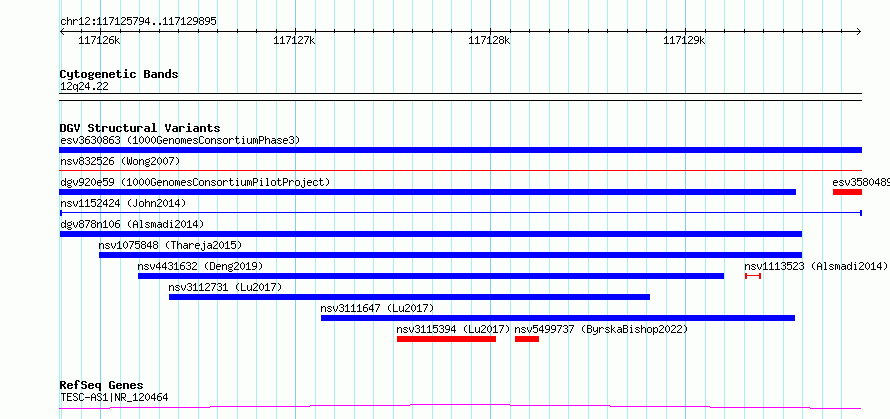Click the nsv1152424 thin blue line
890x419 pixels.
460,213
